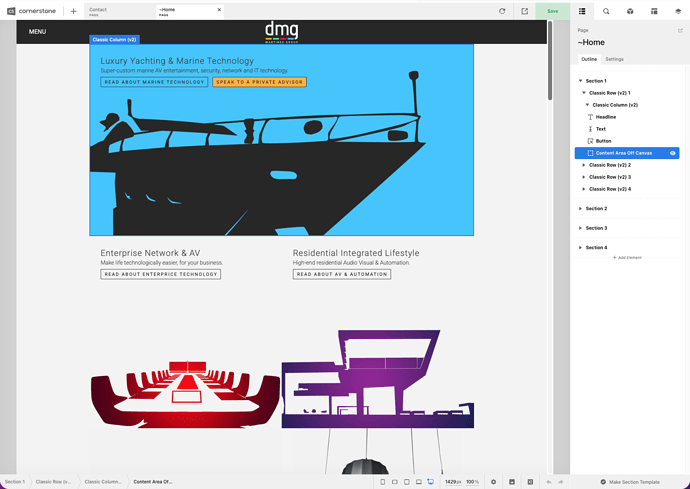Click Read About Enterprice Technology button
The height and width of the screenshot is (489, 690).
(161, 274)
